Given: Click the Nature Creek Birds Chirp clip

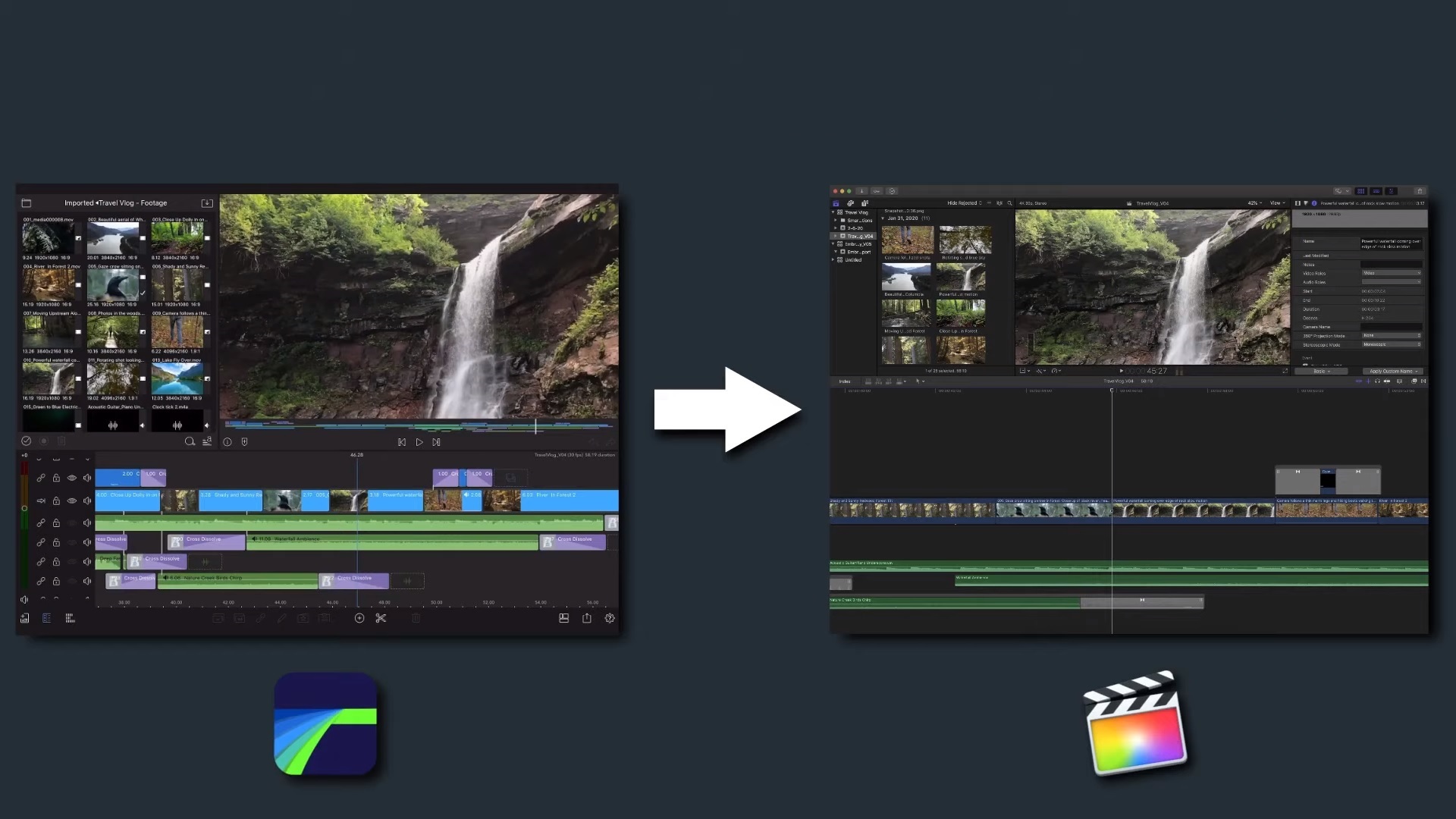Looking at the screenshot, I should (x=237, y=582).
